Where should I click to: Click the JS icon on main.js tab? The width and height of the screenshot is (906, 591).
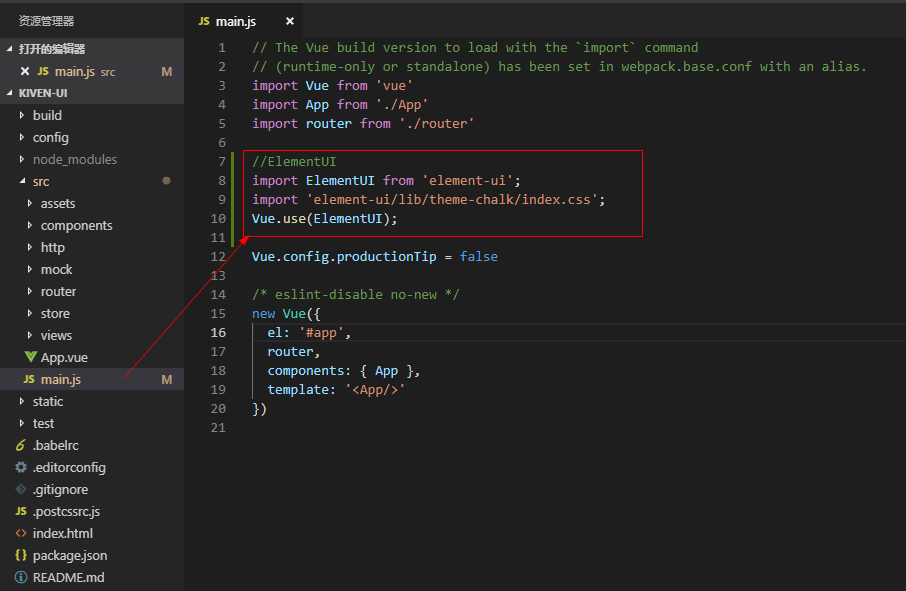(204, 21)
